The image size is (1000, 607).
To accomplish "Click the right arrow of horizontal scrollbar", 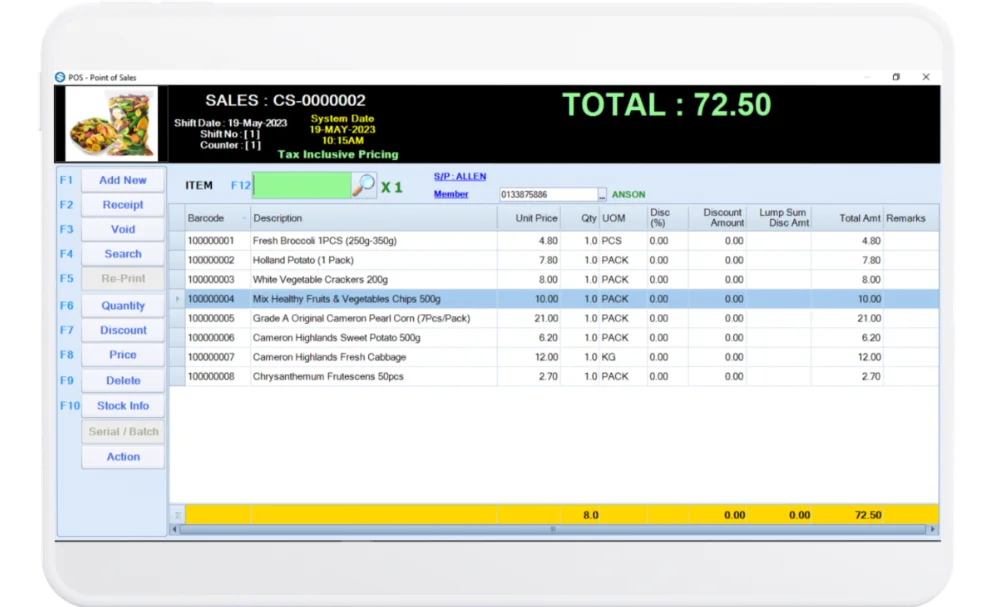I will (933, 529).
